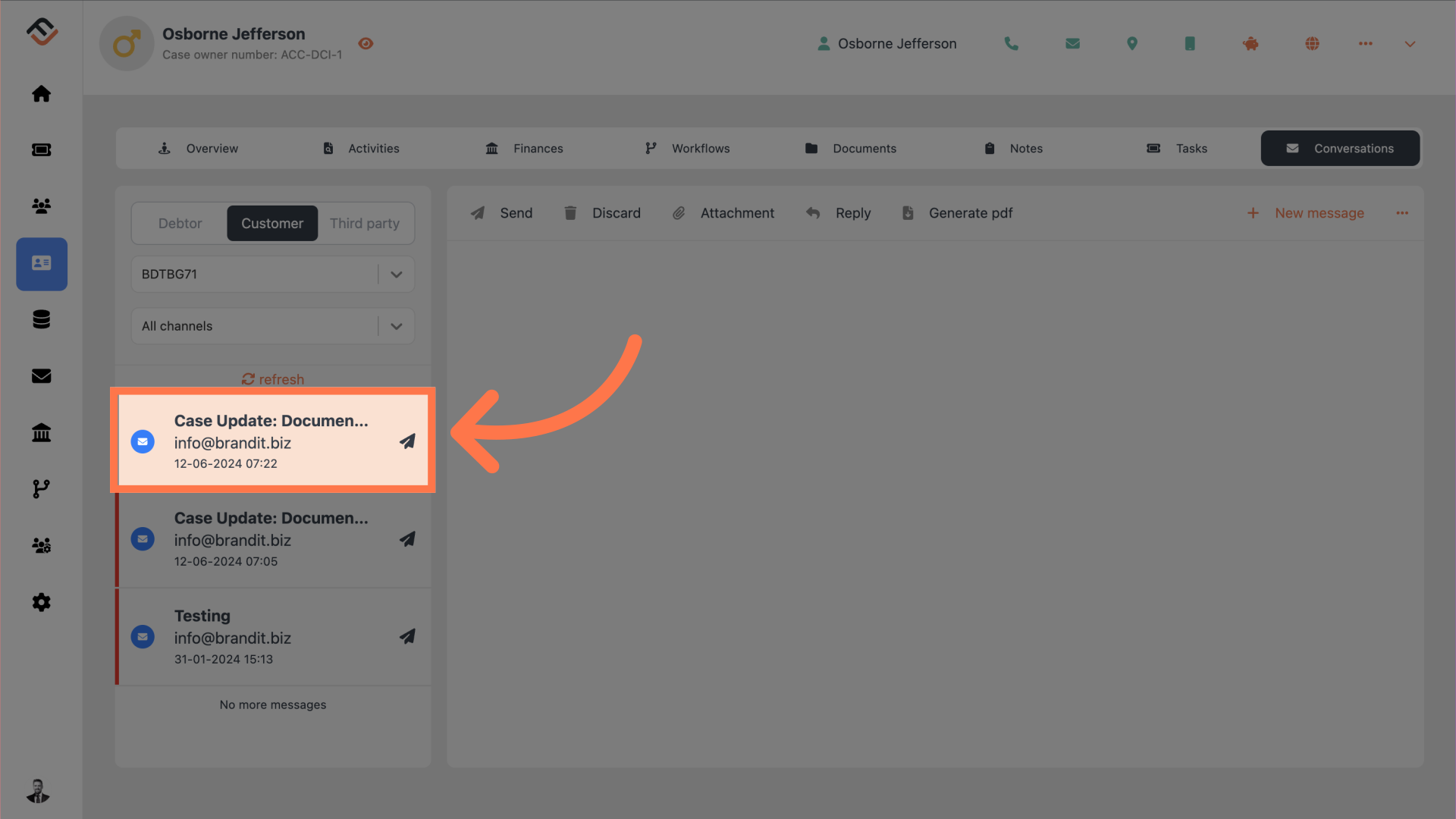Expand the top-right chevron menu

tap(1410, 44)
